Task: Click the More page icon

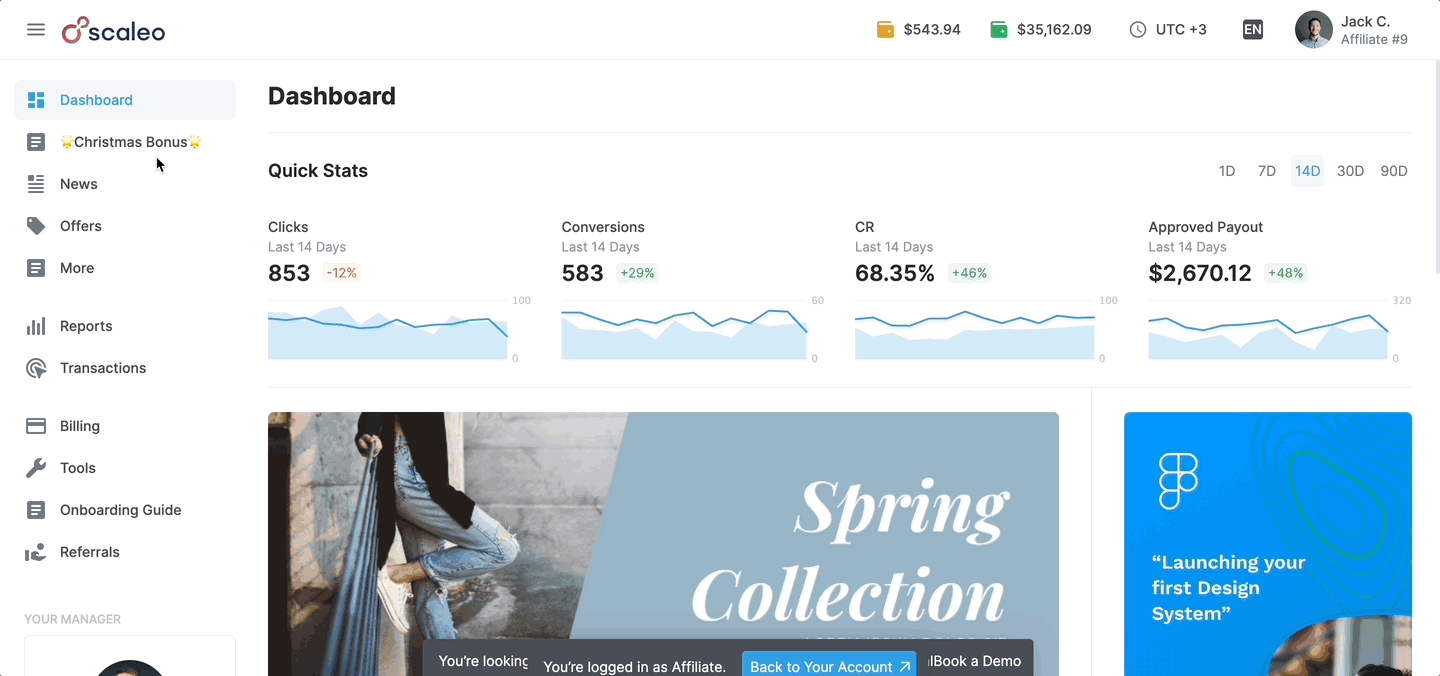Action: [36, 268]
